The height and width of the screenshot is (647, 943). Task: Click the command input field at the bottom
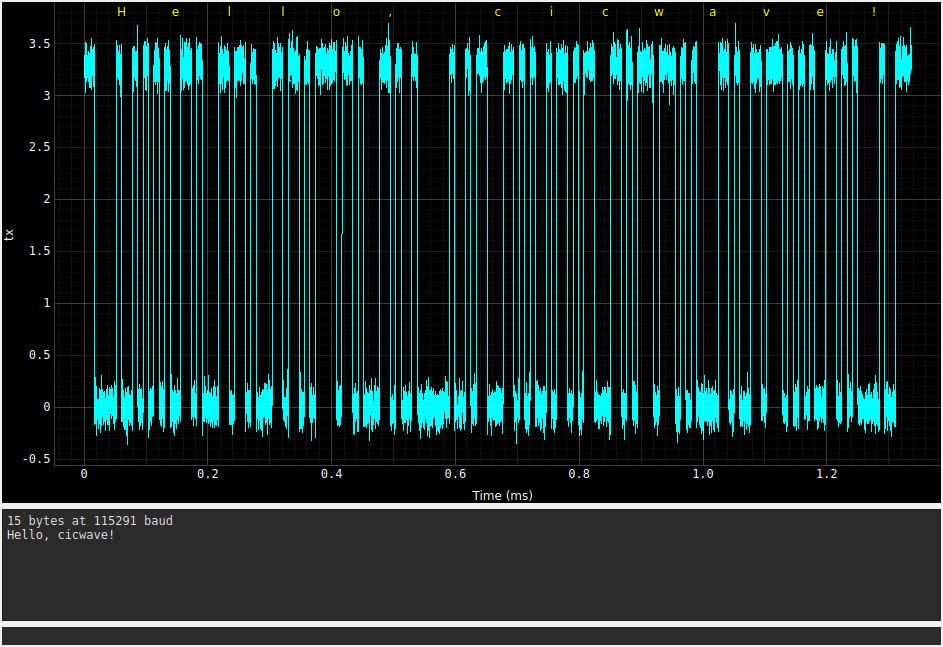(x=472, y=636)
